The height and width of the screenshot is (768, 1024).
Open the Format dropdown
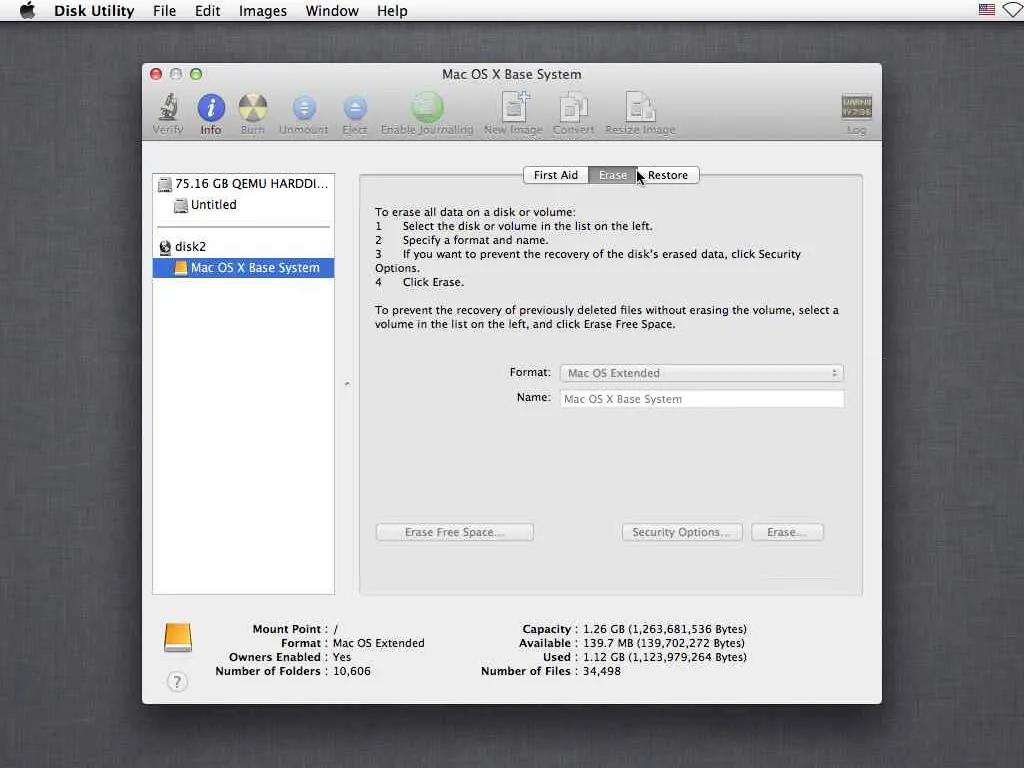[702, 373]
